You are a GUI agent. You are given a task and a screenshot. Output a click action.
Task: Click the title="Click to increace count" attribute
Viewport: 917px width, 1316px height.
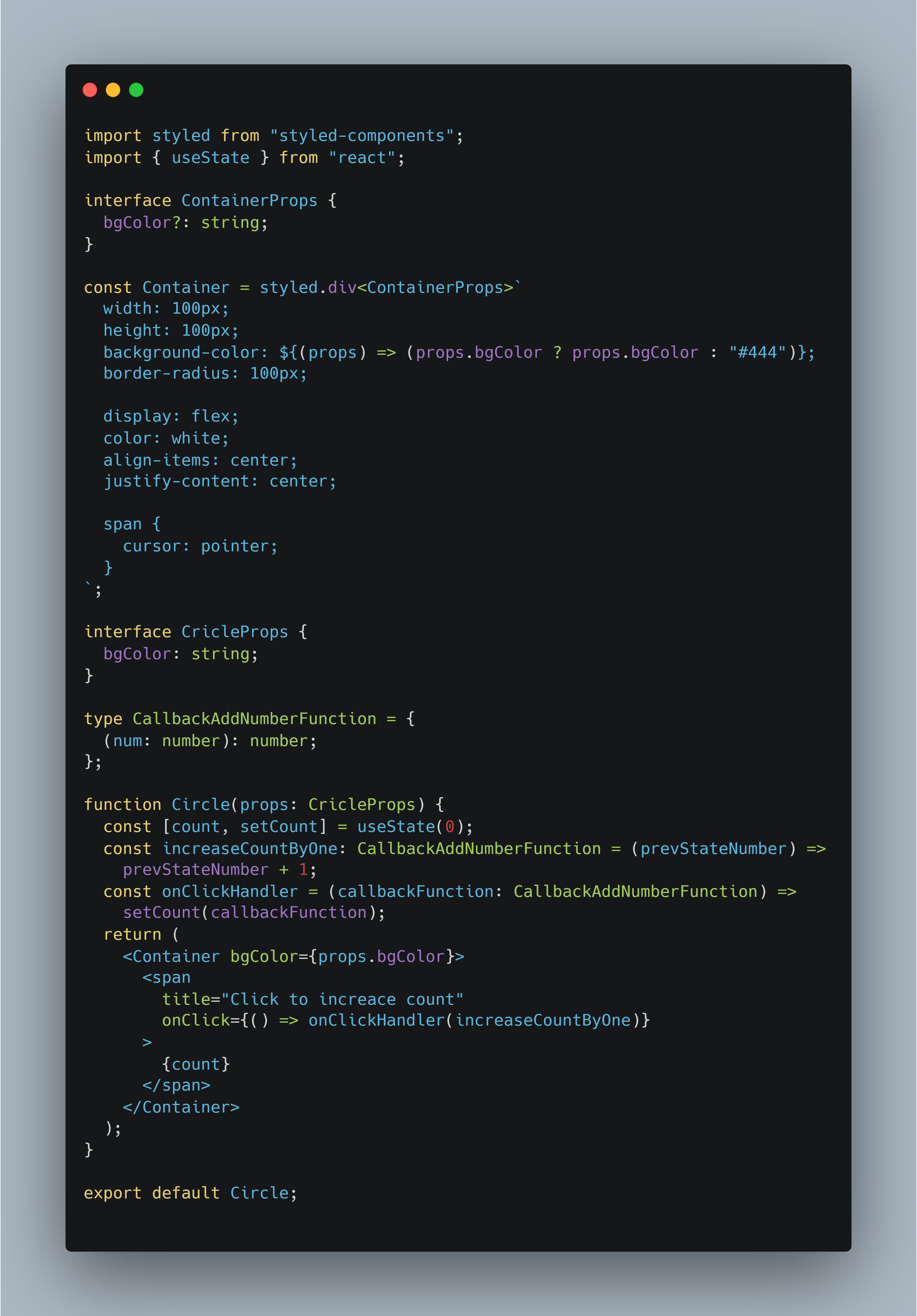(313, 999)
